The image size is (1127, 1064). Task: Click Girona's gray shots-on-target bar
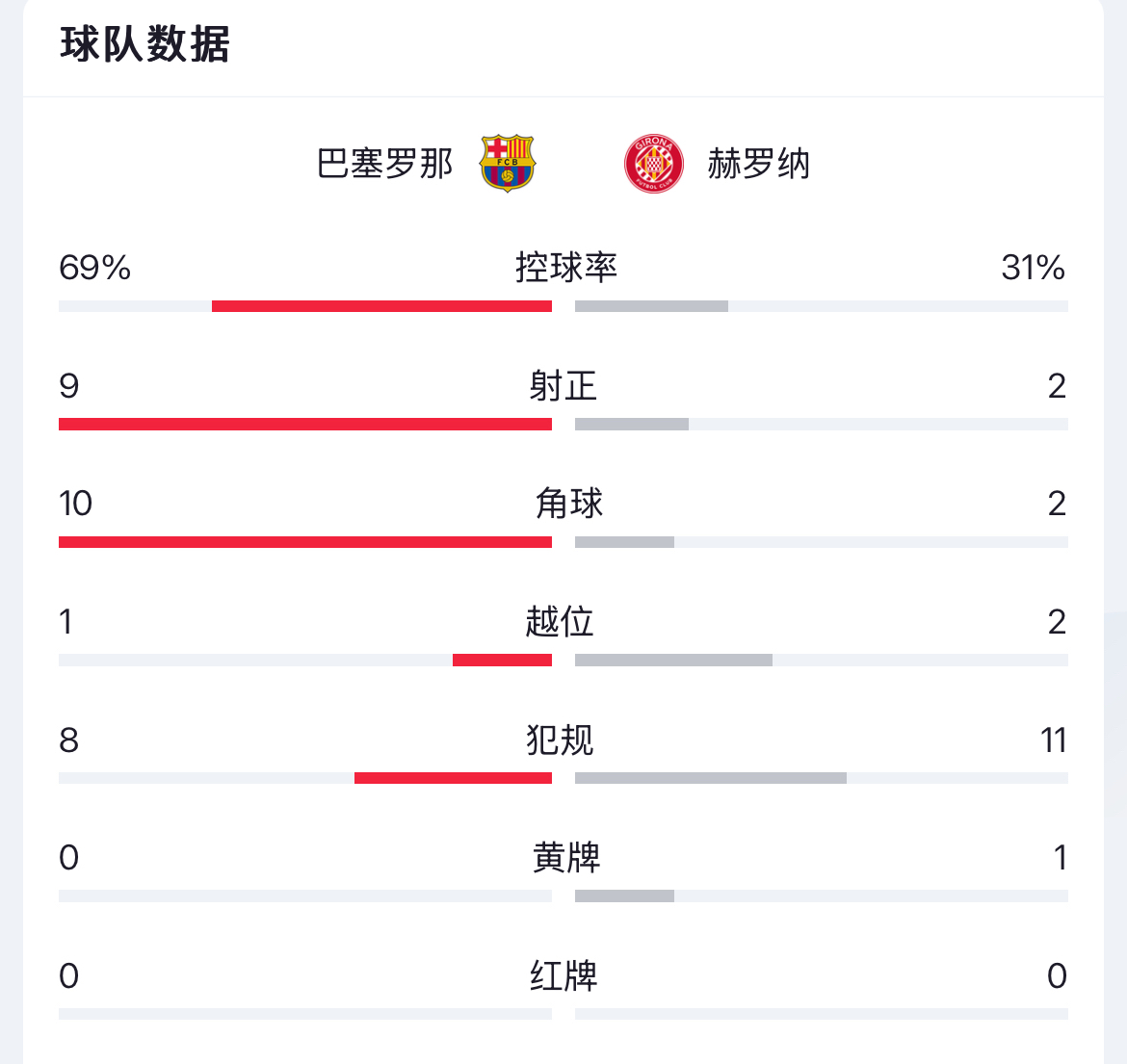[631, 423]
